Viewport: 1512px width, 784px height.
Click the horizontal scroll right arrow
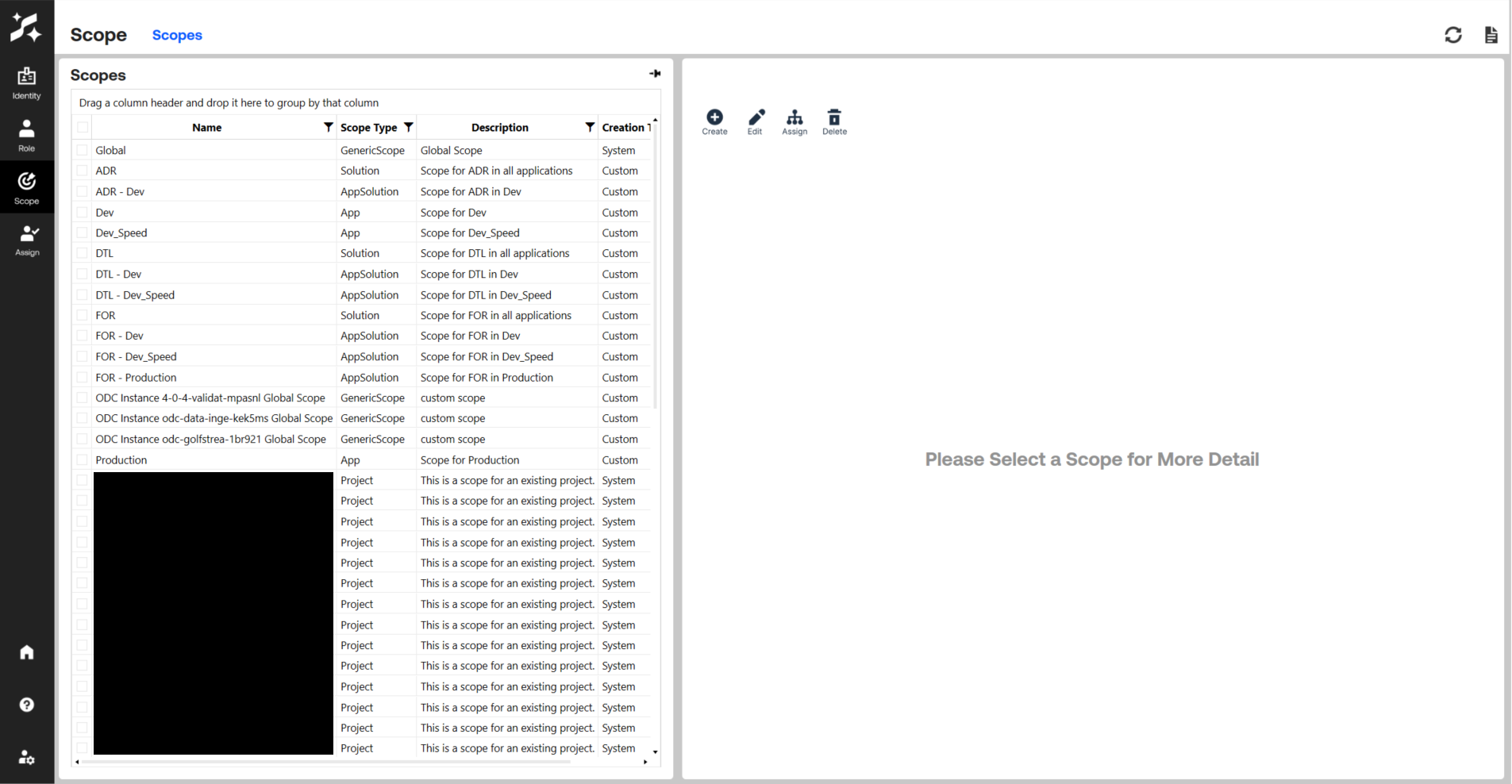pos(645,762)
